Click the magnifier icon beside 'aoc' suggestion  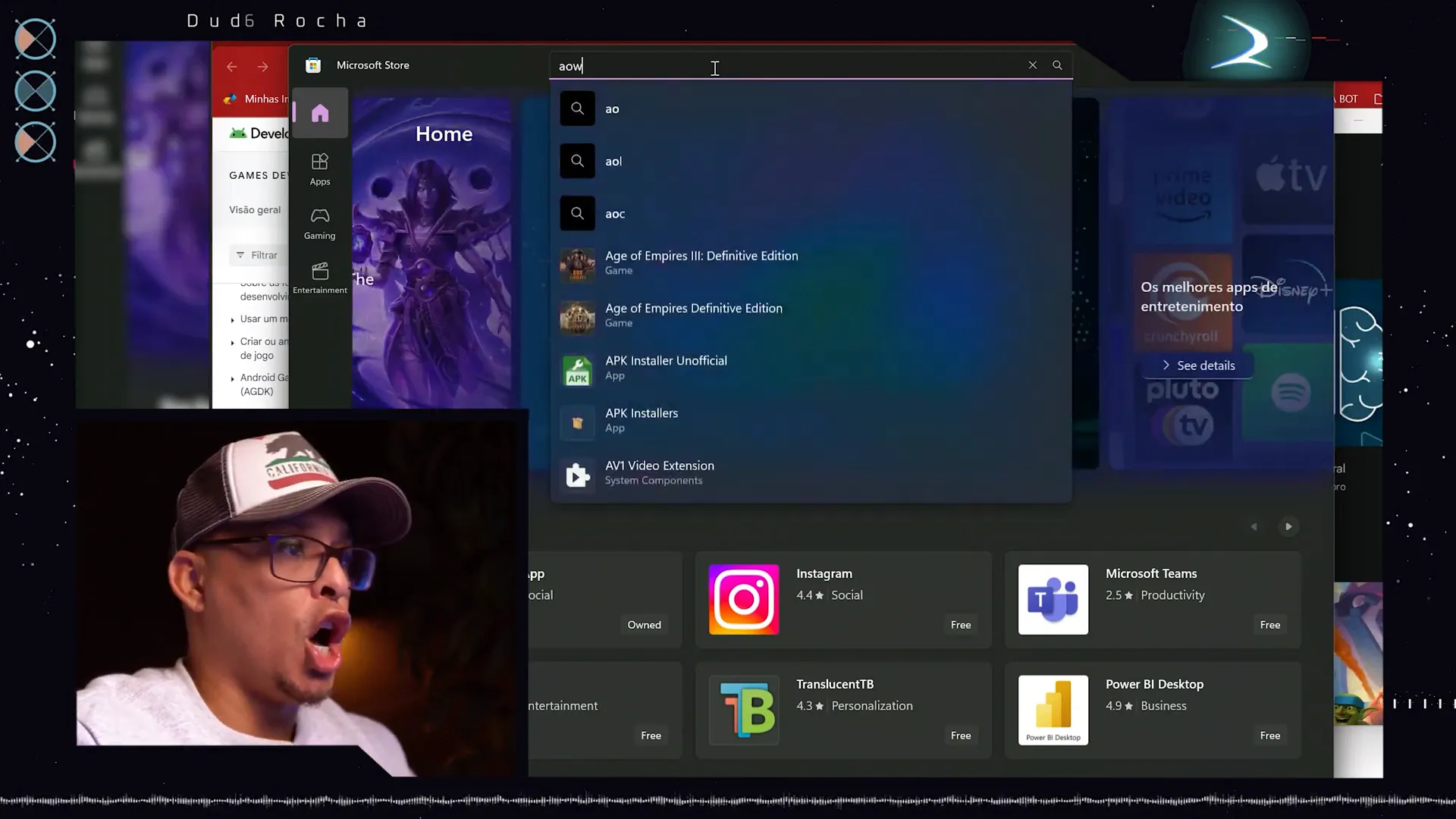(x=577, y=213)
